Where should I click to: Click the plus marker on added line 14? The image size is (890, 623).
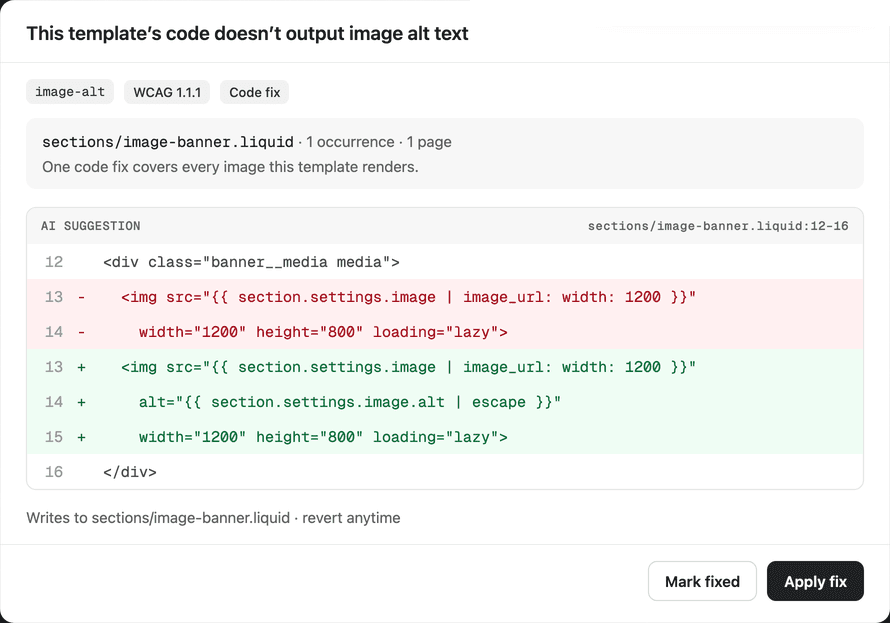coord(81,402)
